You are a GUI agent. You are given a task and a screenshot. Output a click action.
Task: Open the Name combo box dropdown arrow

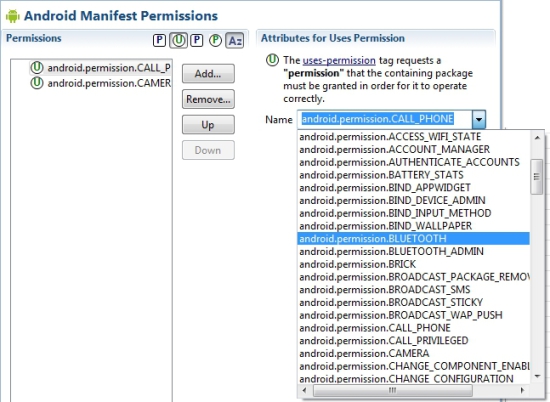[479, 119]
